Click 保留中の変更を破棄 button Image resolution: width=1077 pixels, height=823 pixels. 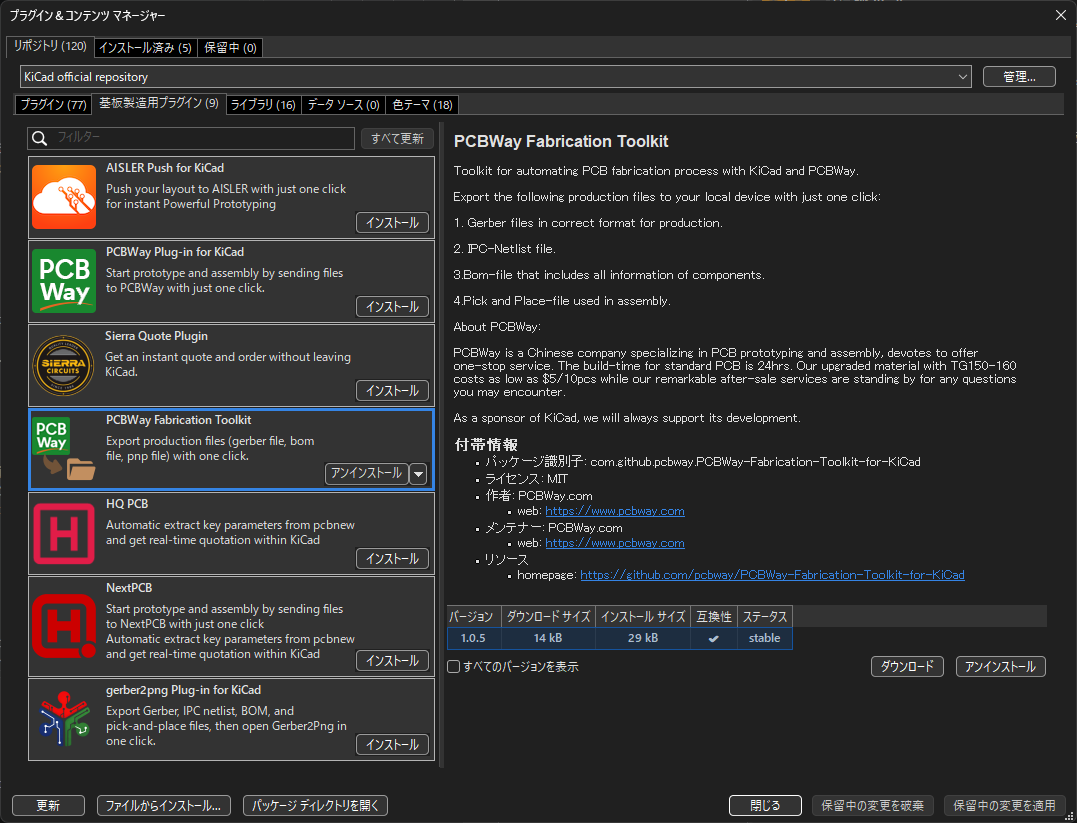click(872, 805)
